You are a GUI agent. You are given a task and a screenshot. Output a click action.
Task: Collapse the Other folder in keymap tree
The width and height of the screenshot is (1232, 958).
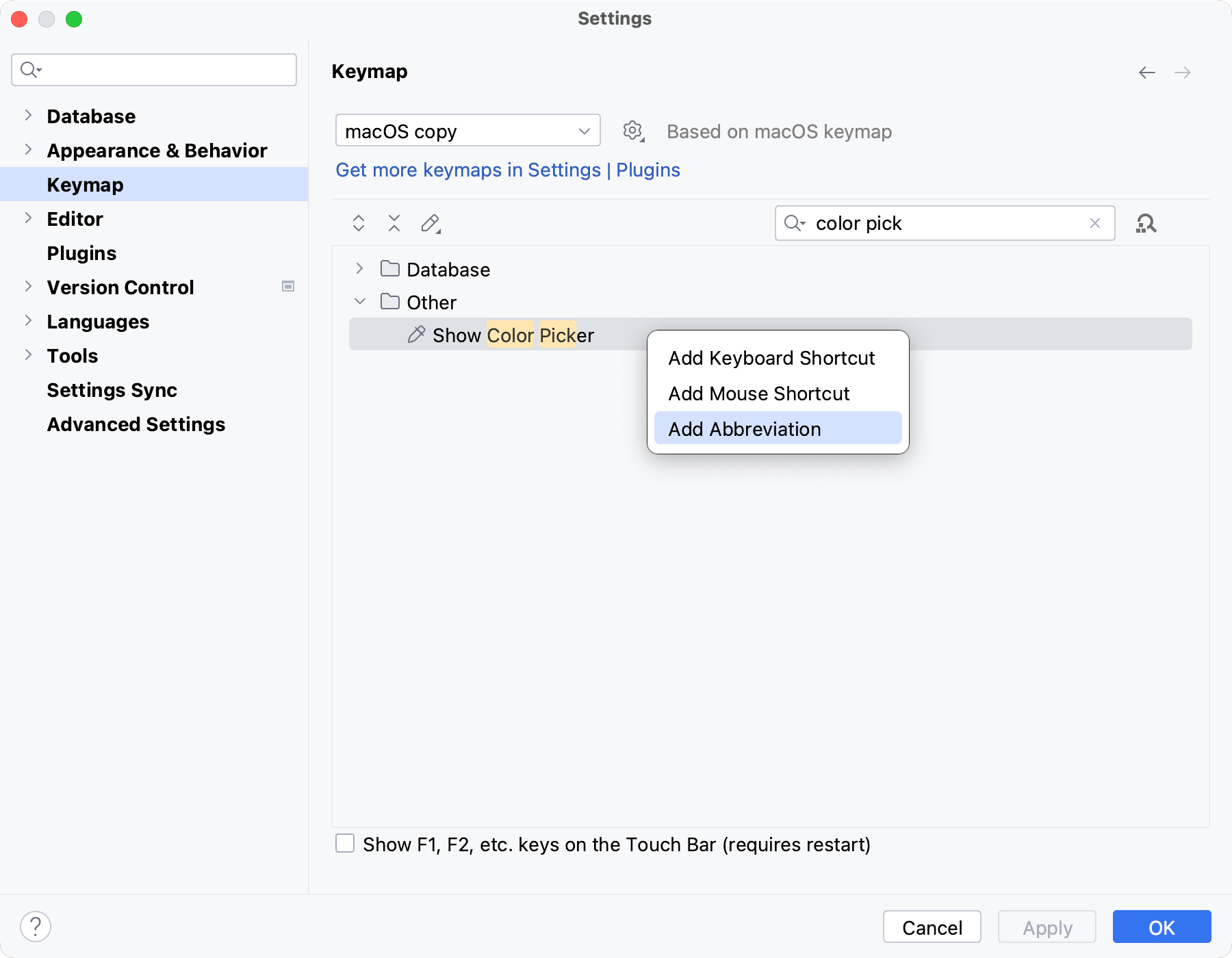[360, 302]
